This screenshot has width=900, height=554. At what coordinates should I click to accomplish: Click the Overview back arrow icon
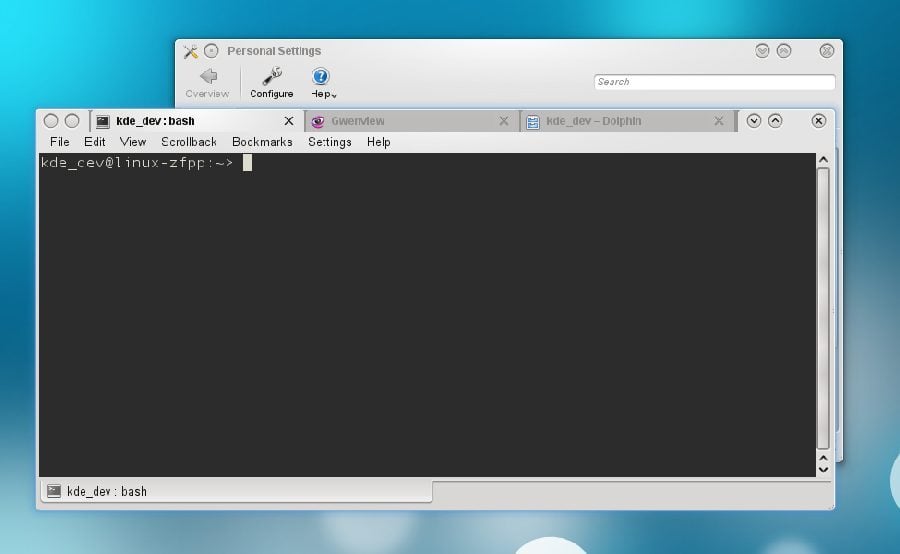click(x=208, y=76)
